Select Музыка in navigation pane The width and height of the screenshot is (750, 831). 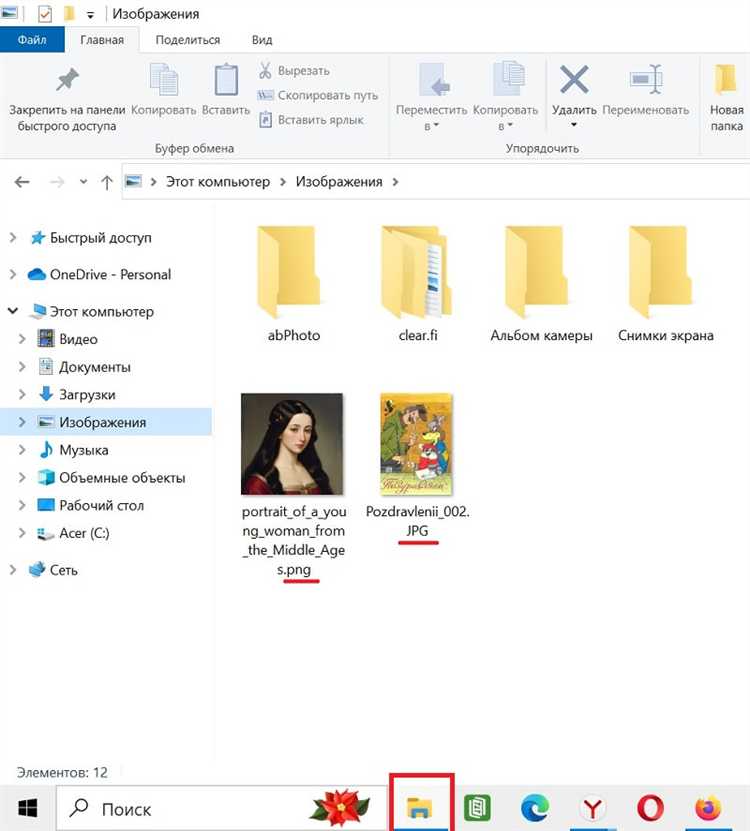click(x=83, y=450)
